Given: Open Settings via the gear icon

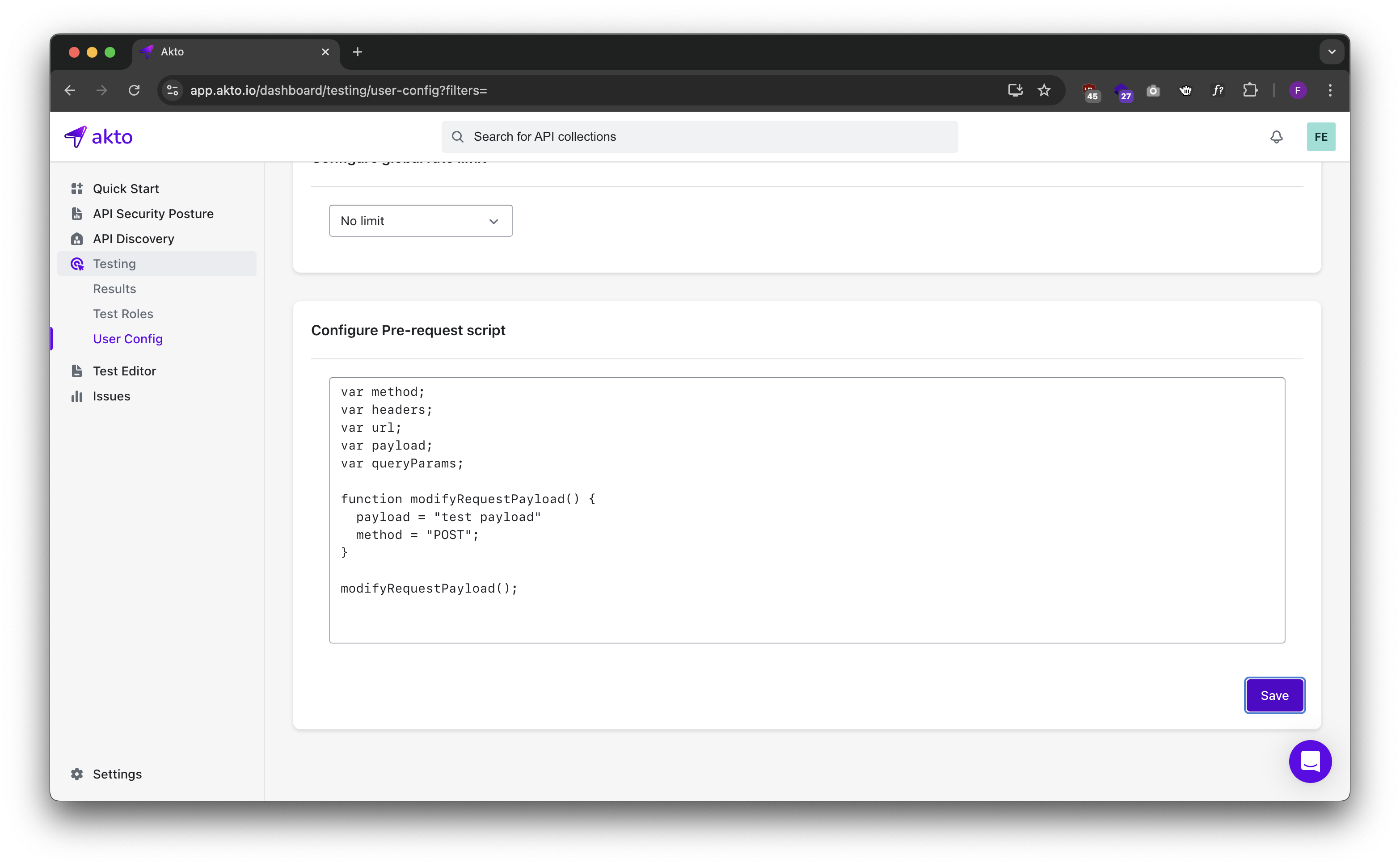Looking at the screenshot, I should pyautogui.click(x=77, y=774).
